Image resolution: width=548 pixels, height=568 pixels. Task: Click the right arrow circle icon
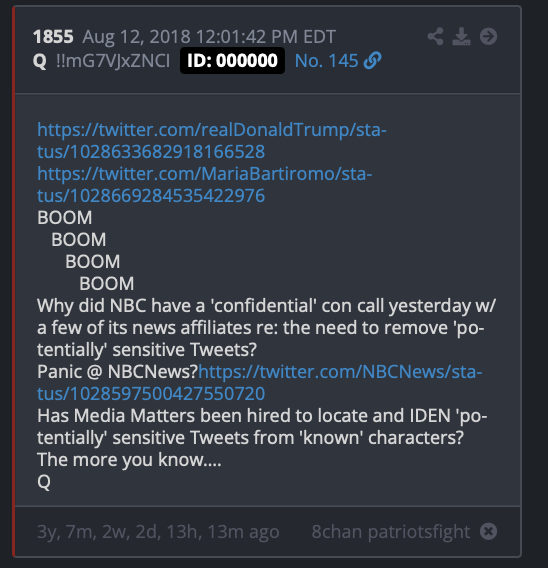488,36
